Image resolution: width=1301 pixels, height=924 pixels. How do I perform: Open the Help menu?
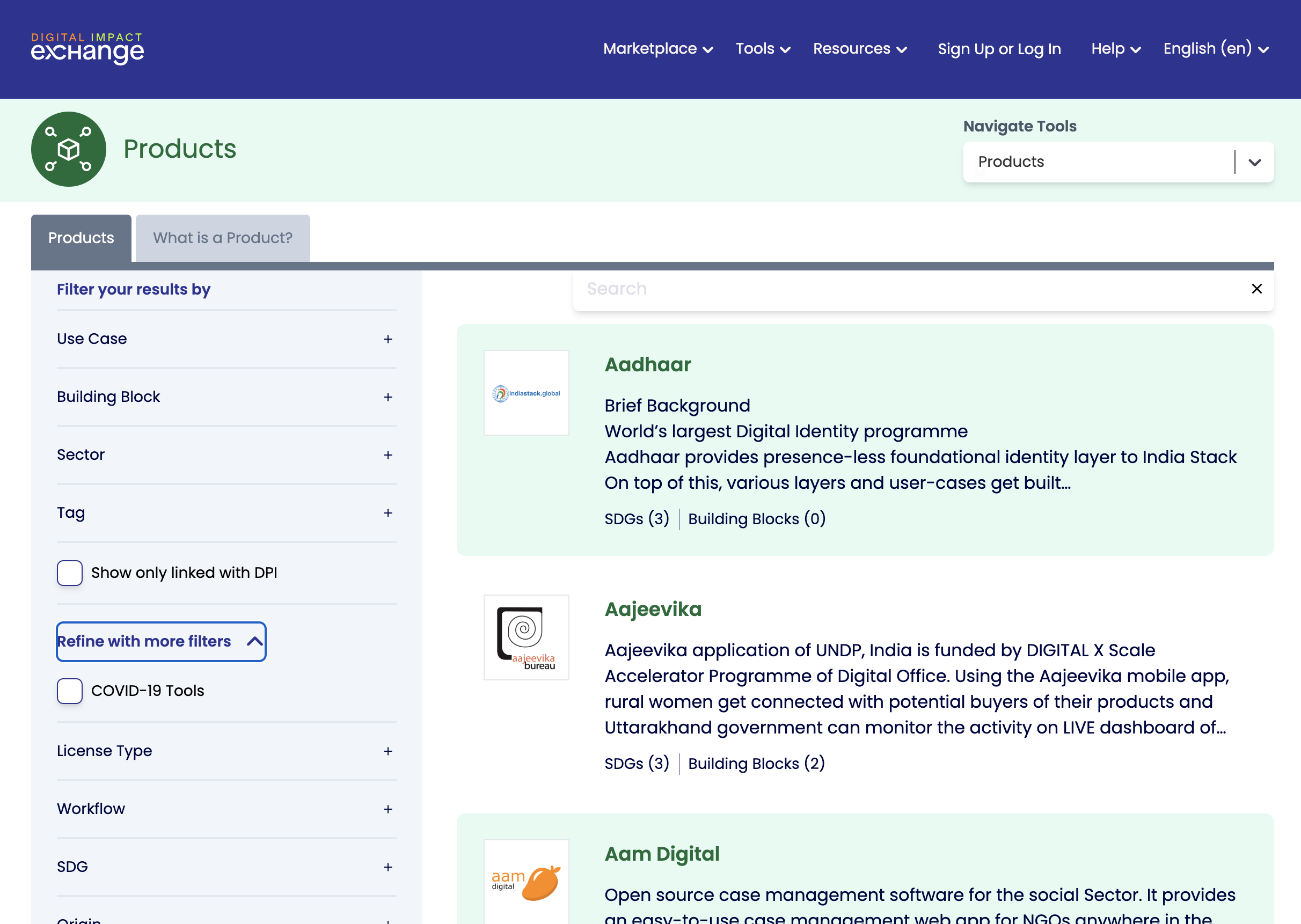[x=1115, y=49]
